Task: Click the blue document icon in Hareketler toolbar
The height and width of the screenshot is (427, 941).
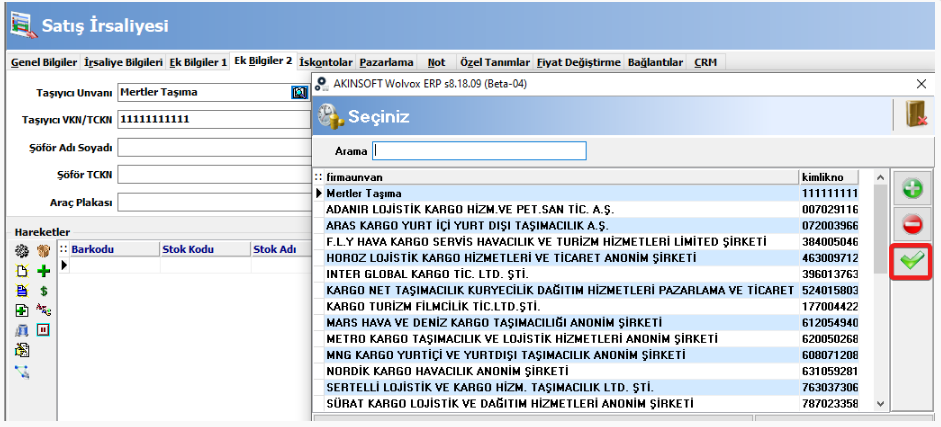Action: [x=22, y=291]
